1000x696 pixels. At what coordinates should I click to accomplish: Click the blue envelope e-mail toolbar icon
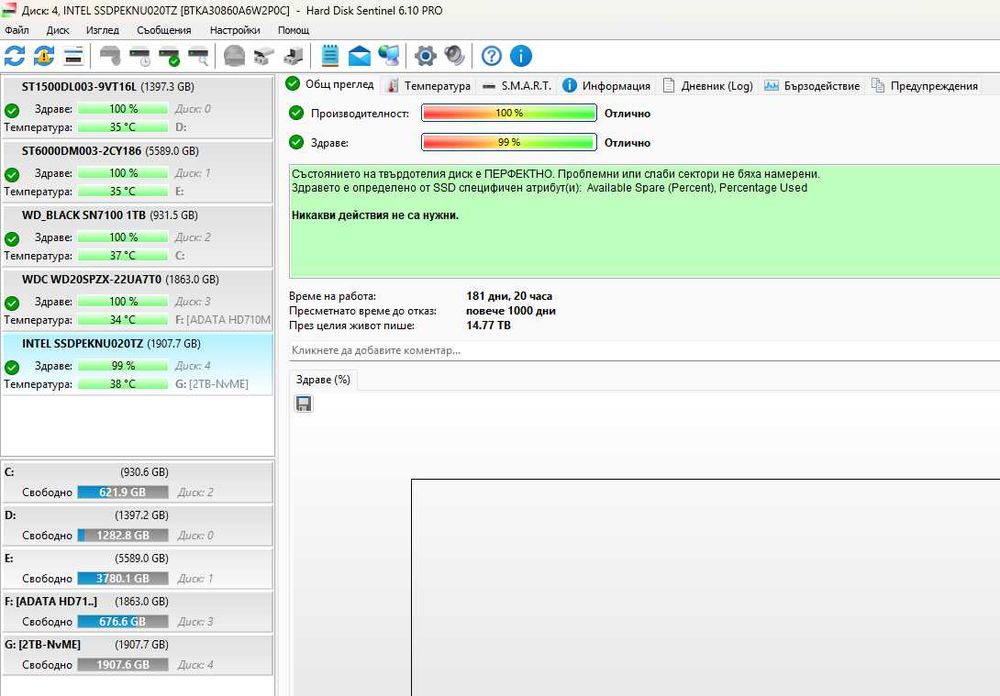[360, 56]
